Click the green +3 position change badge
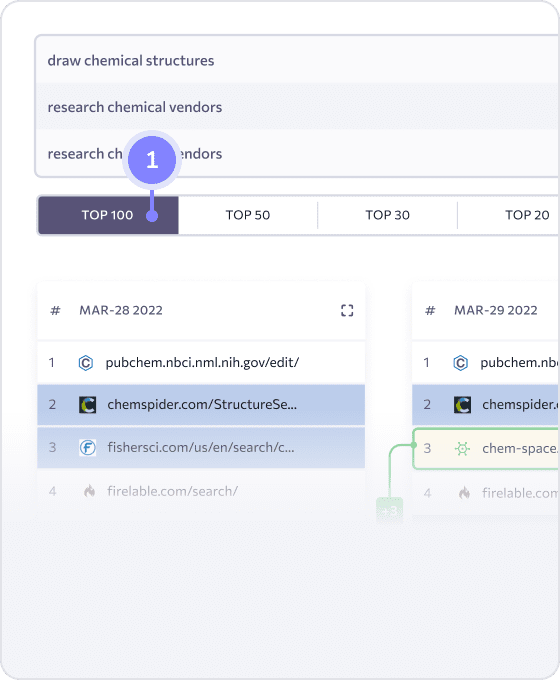 [x=390, y=511]
